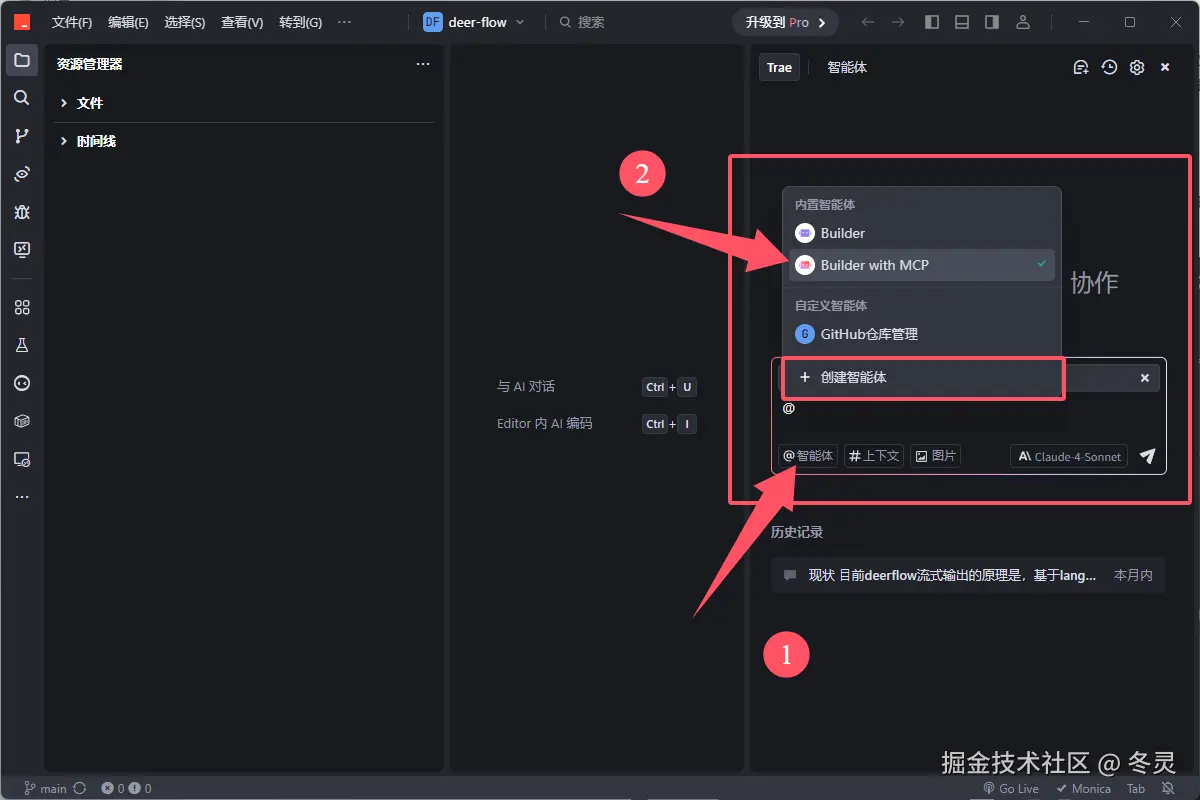Open the Search view in activity bar
Viewport: 1200px width, 800px height.
coord(22,98)
